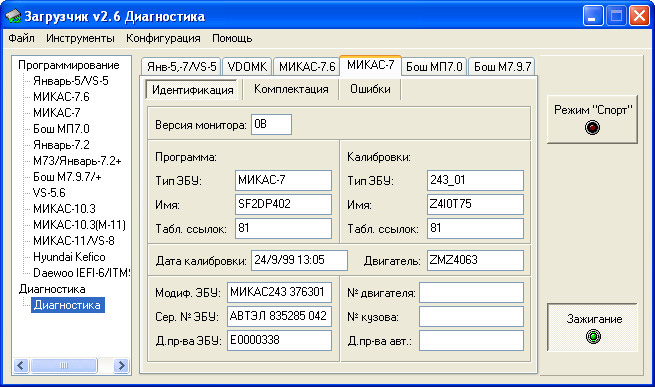Click the Диагностика parent tree node
655x387 pixels.
coord(52,289)
